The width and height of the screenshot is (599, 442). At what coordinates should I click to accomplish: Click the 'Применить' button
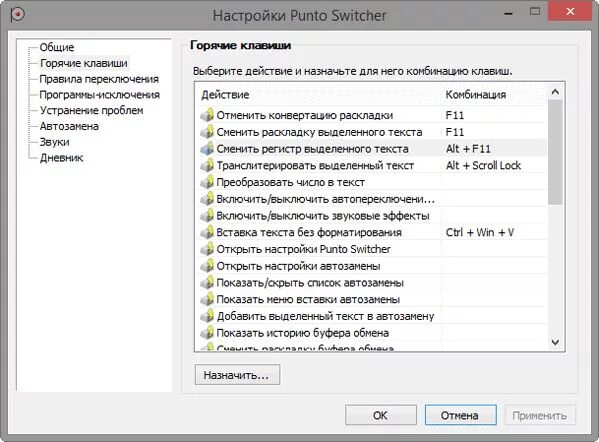pos(540,415)
